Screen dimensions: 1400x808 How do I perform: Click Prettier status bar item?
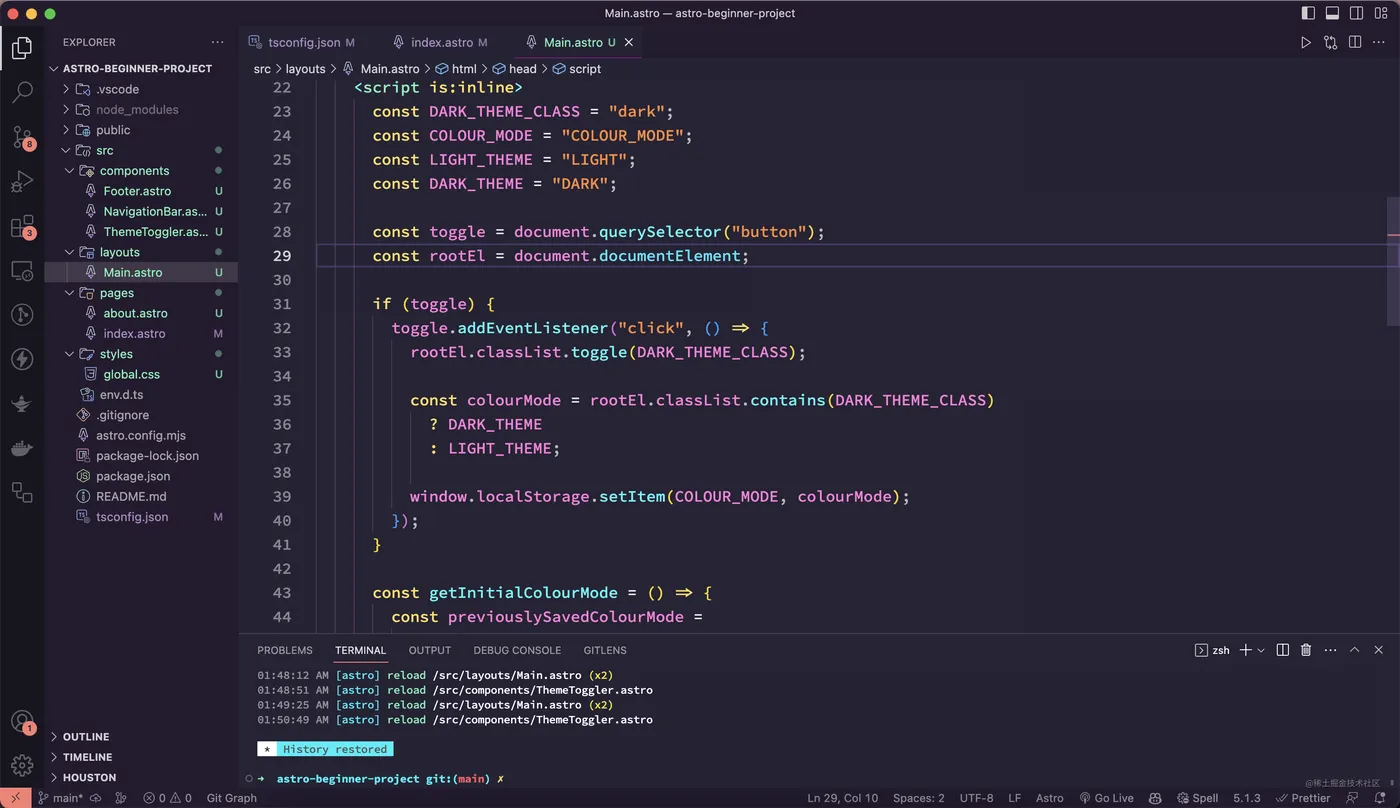[x=1303, y=798]
